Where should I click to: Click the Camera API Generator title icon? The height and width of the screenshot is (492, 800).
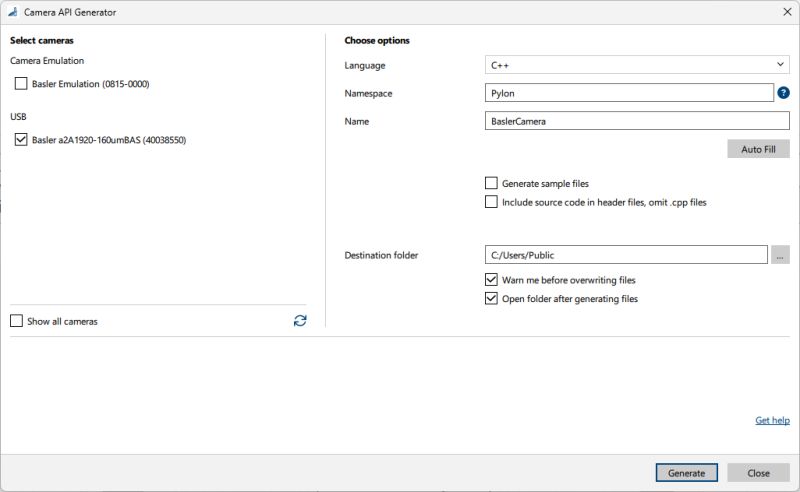point(13,11)
